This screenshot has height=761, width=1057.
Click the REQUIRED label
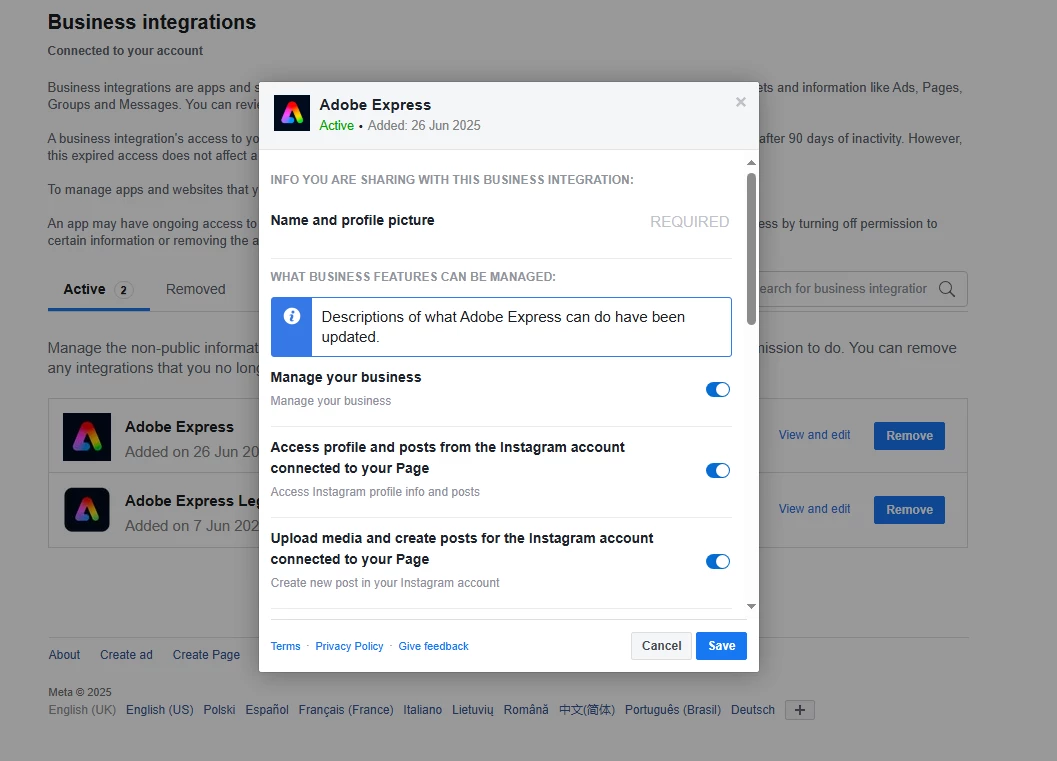click(689, 222)
